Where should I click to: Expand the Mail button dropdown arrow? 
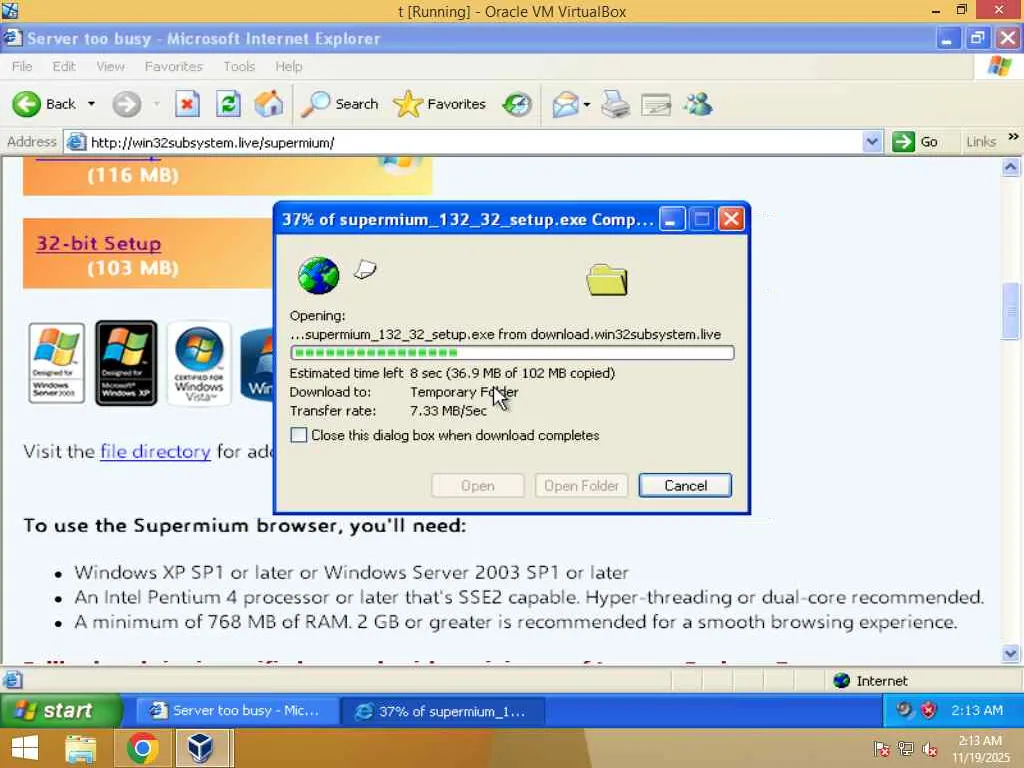point(586,104)
